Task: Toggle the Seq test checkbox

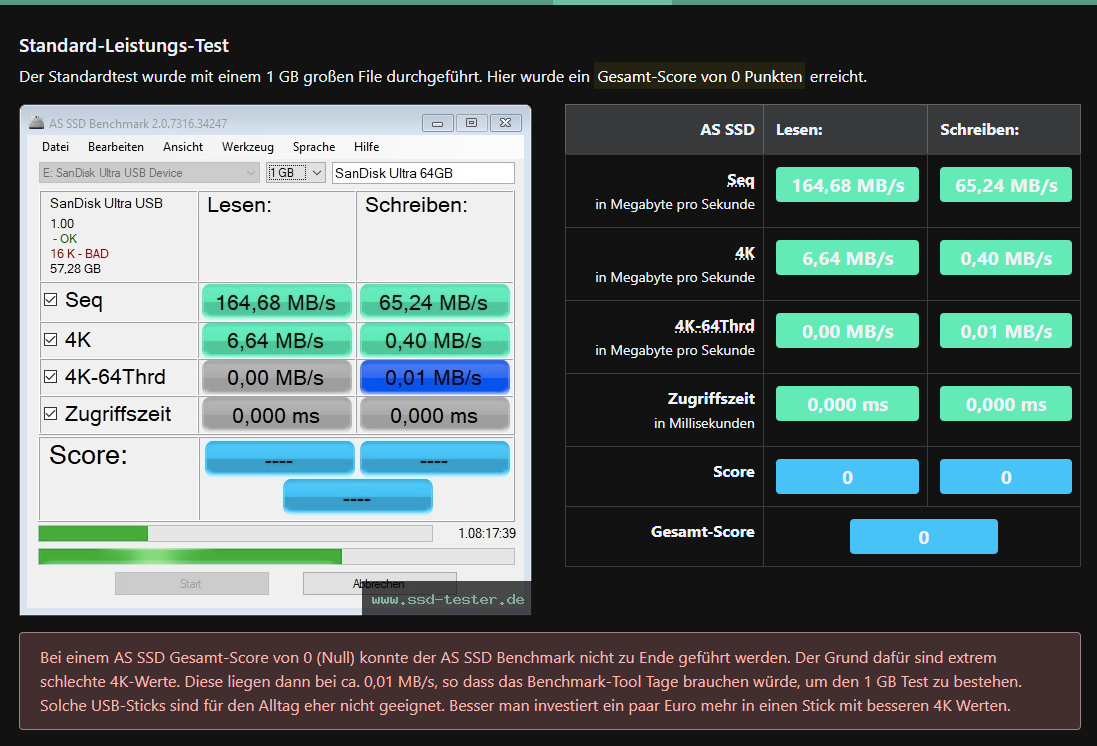Action: click(50, 300)
